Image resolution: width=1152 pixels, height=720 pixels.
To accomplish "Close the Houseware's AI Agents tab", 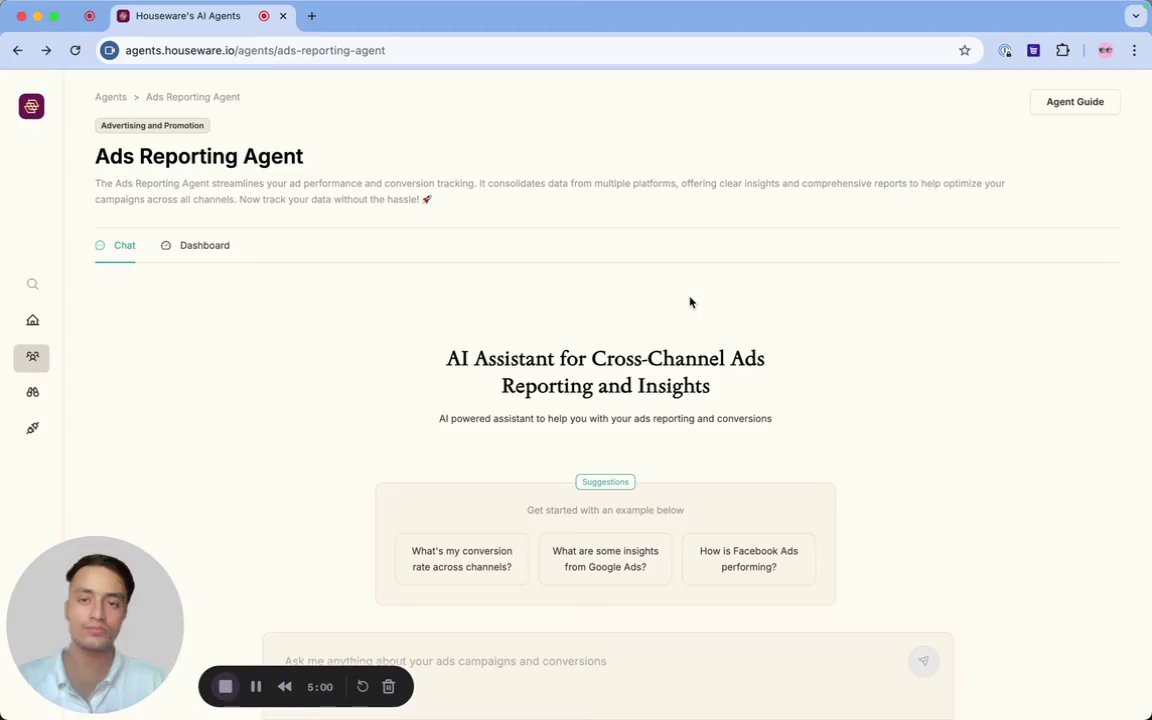I will click(x=283, y=16).
